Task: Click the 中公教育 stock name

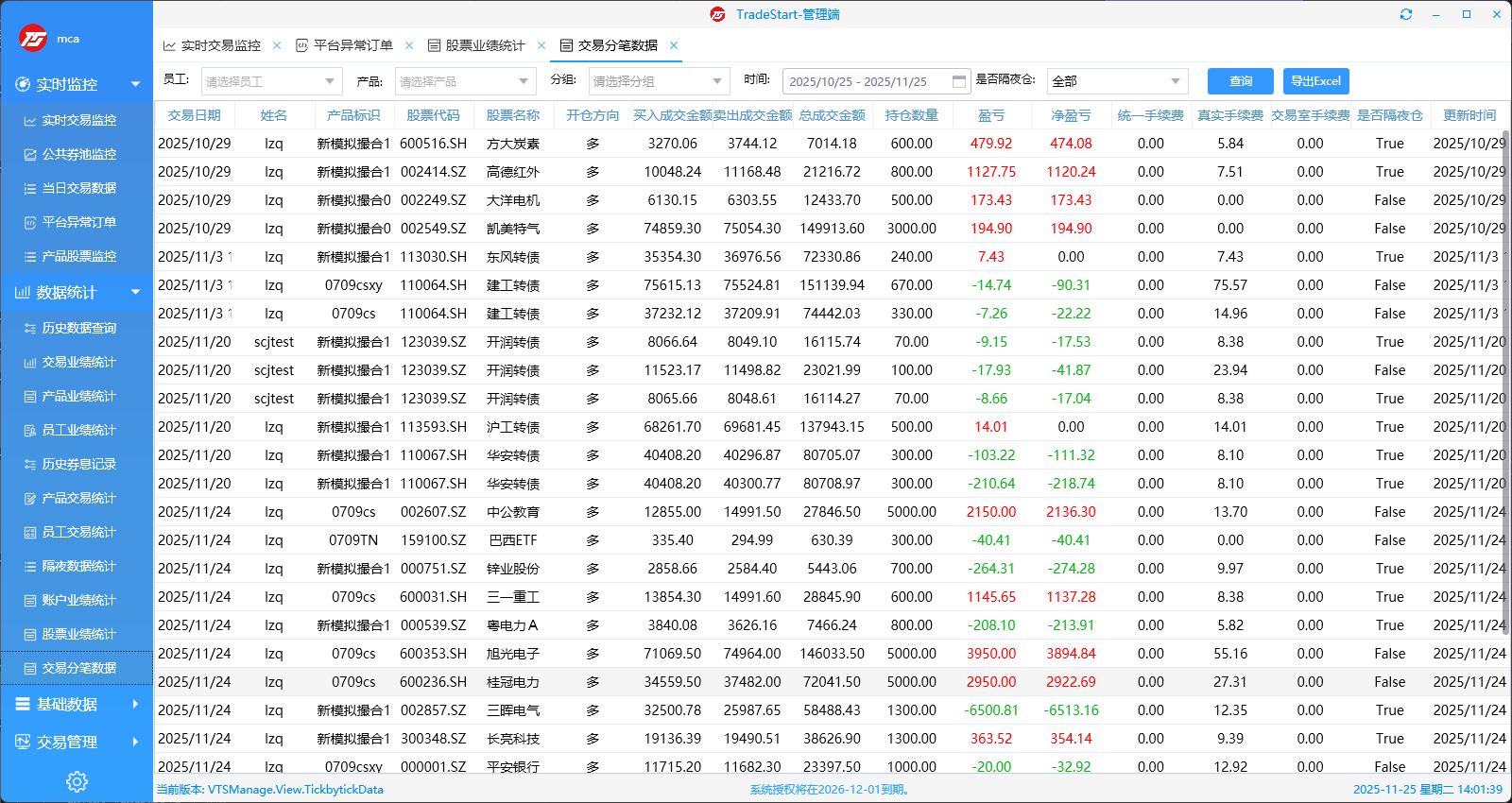Action: 513,512
